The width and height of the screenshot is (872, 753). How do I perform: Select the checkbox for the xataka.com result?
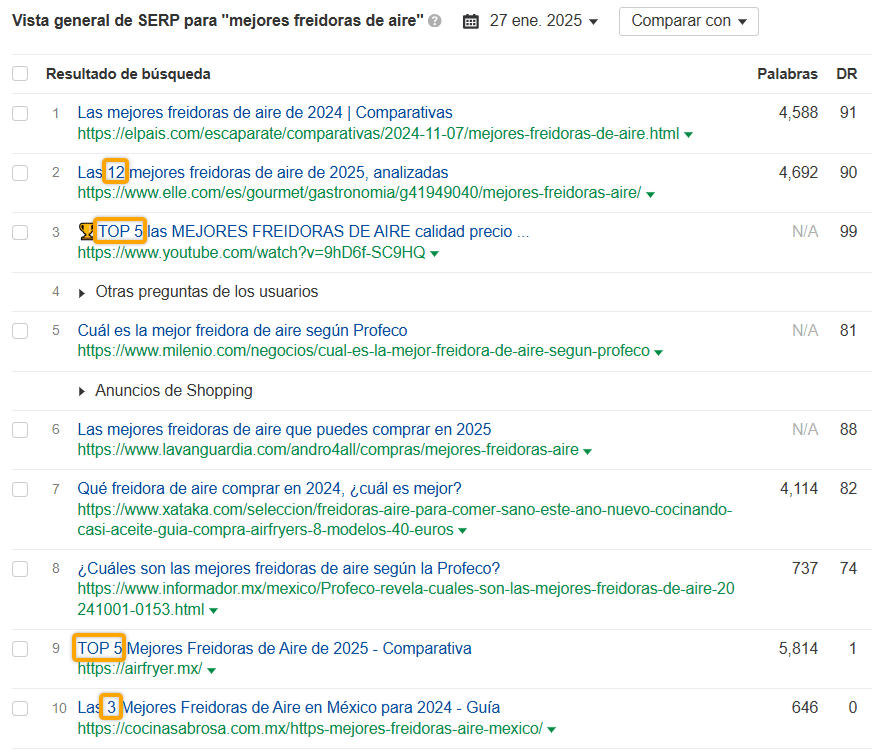point(20,489)
